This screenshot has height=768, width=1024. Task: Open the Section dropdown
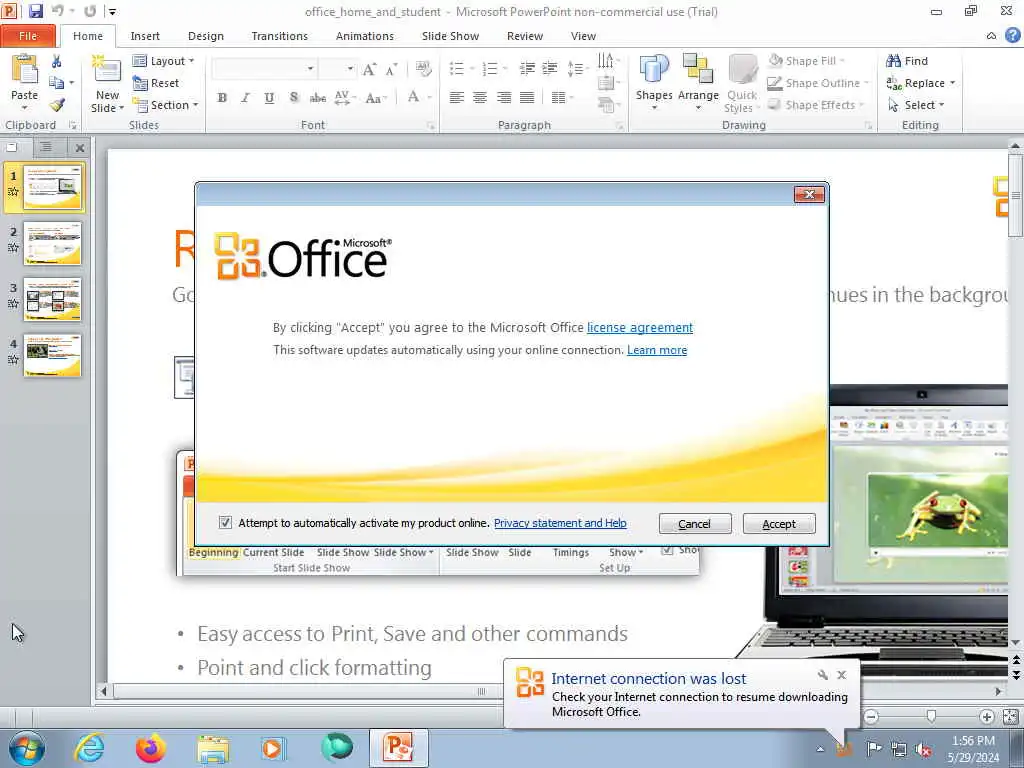tap(165, 105)
